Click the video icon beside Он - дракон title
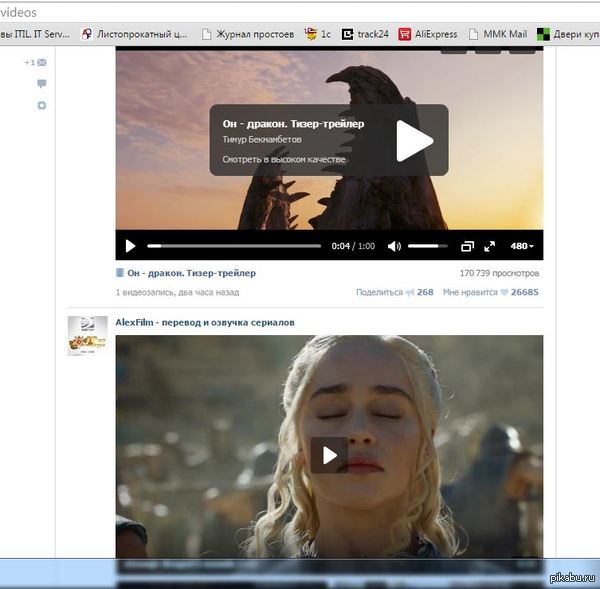The height and width of the screenshot is (589, 600). (x=120, y=273)
